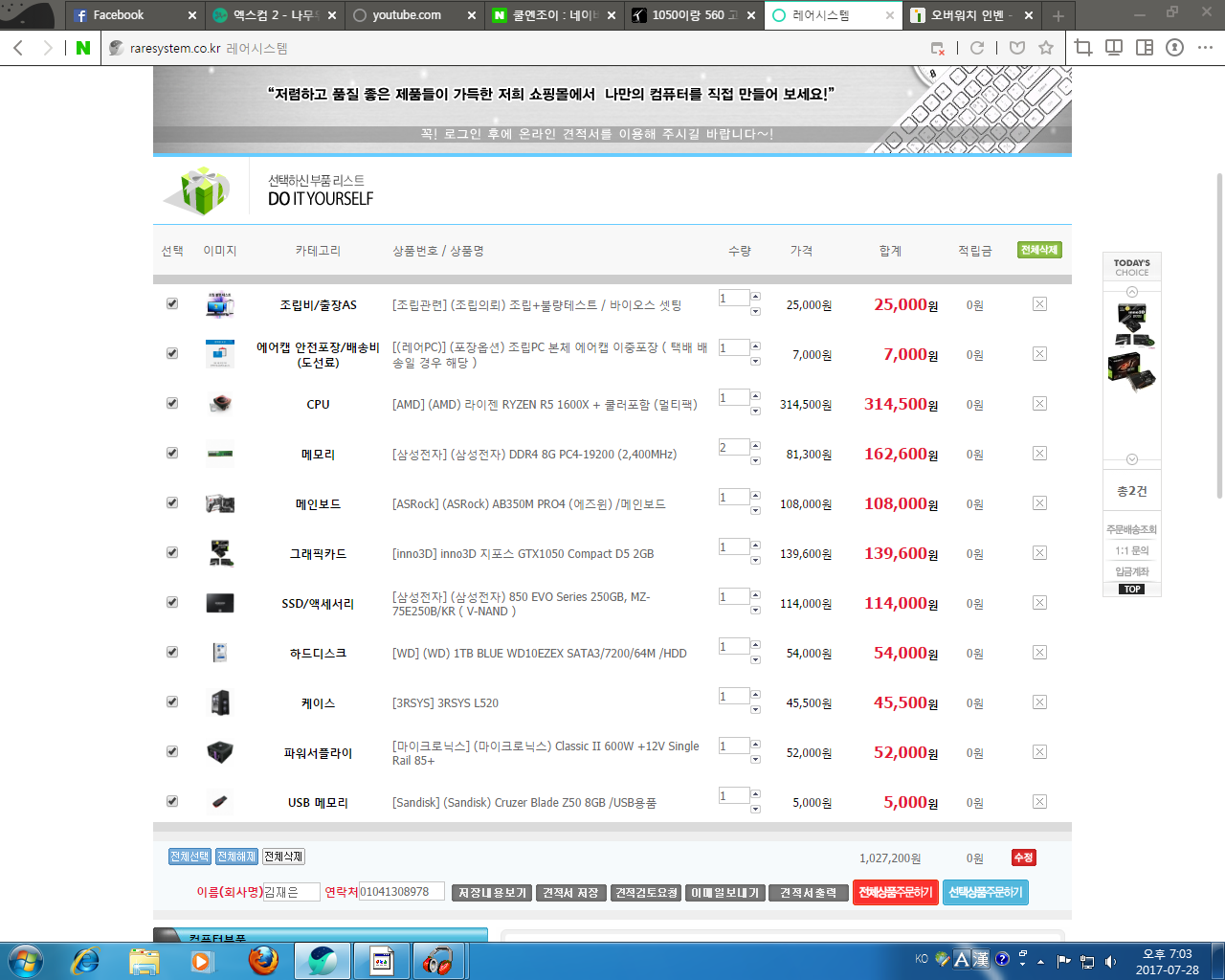Click the red 전체상품주문하기 button

click(895, 893)
